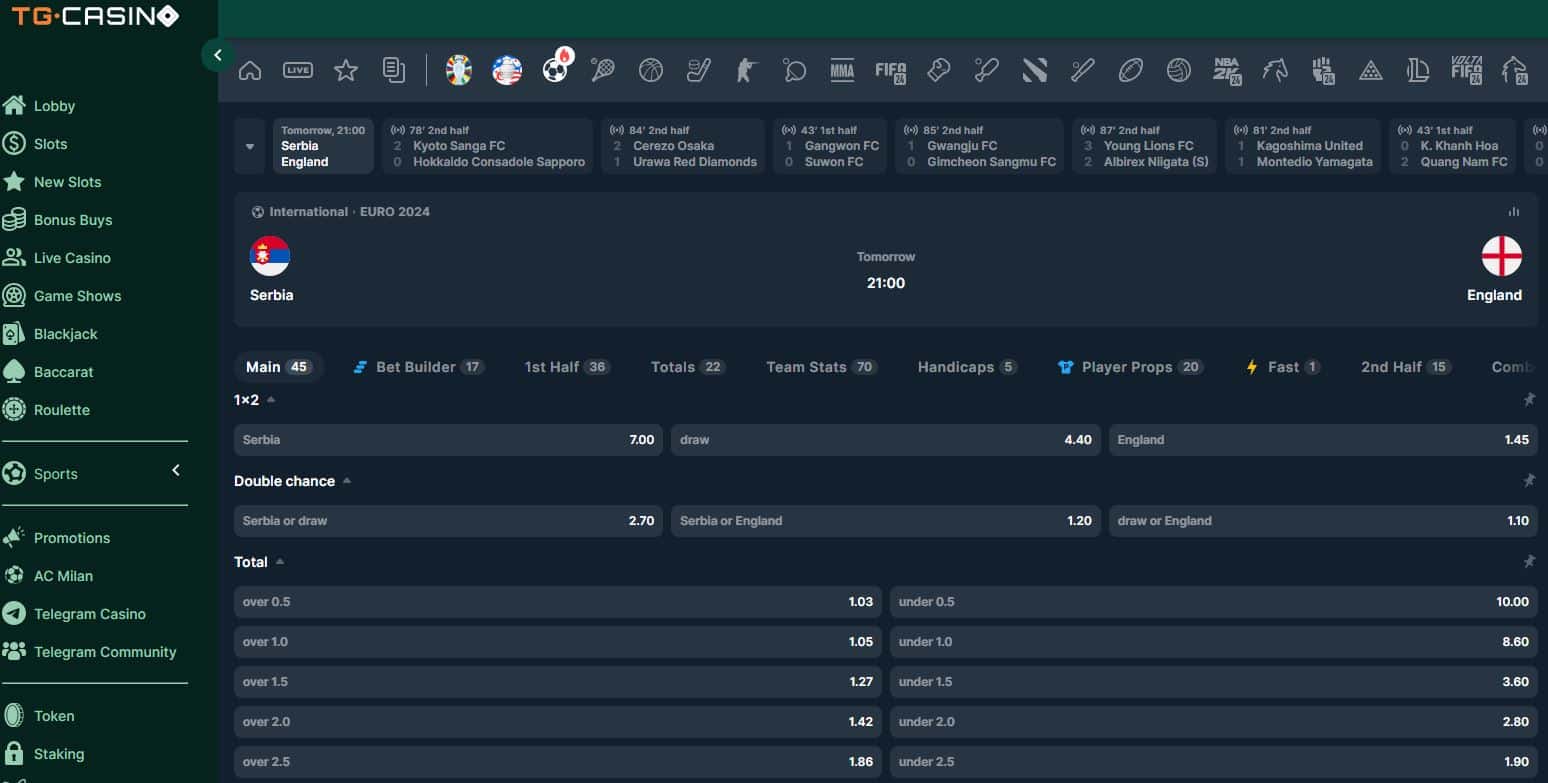Click the TG·Casino logo
The height and width of the screenshot is (783, 1548).
coord(96,16)
